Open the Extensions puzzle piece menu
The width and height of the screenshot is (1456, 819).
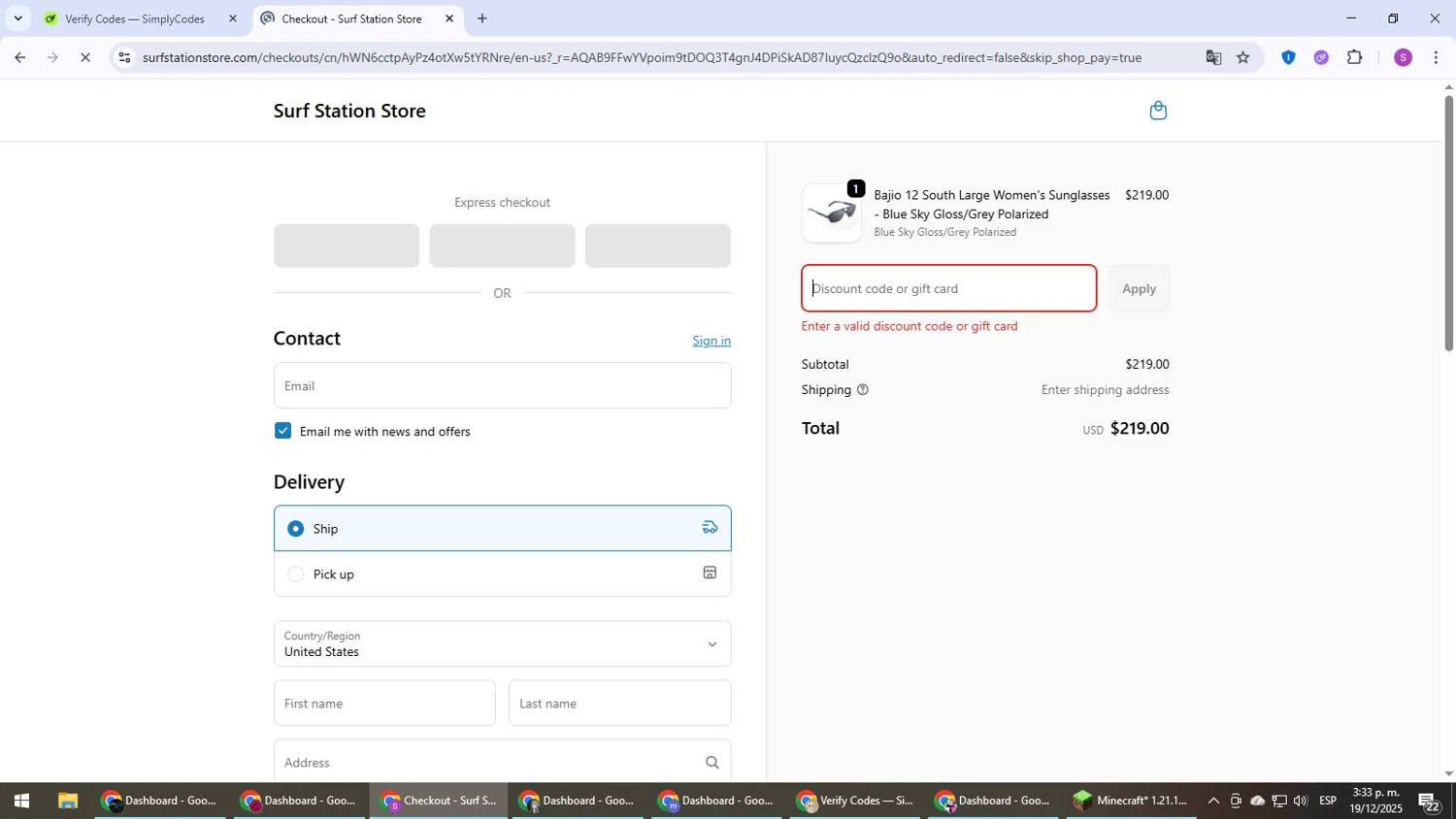click(x=1355, y=57)
